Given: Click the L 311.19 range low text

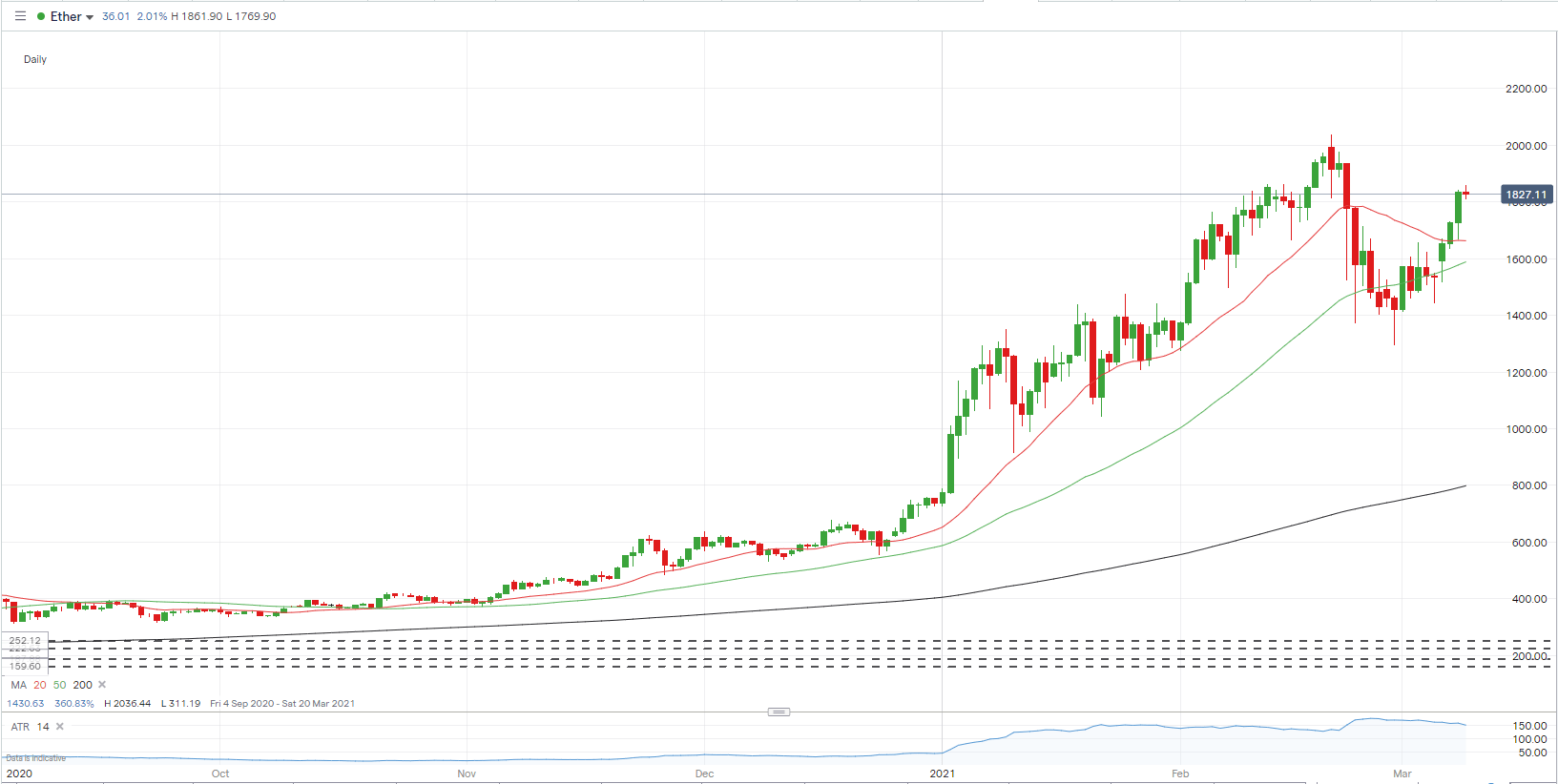Looking at the screenshot, I should 181,704.
